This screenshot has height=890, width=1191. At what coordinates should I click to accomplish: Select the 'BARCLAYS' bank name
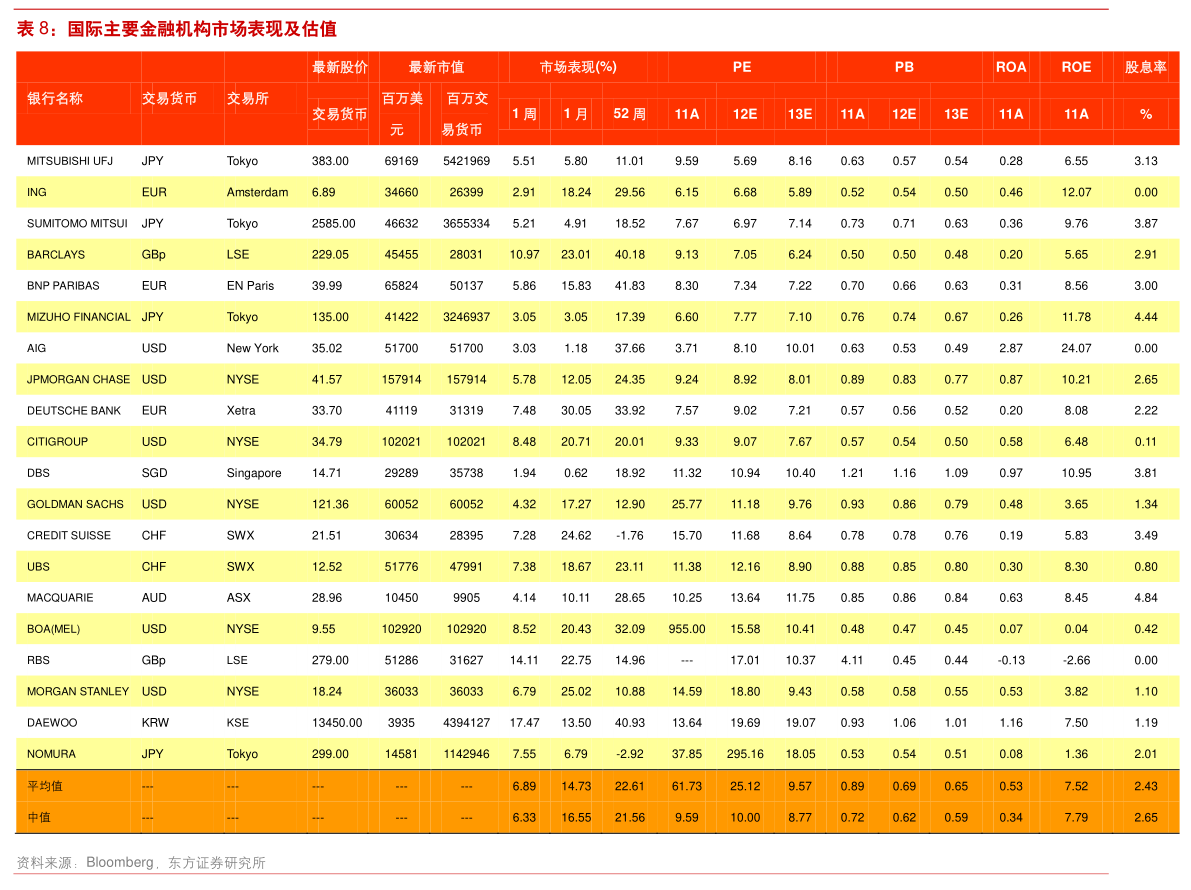[56, 254]
